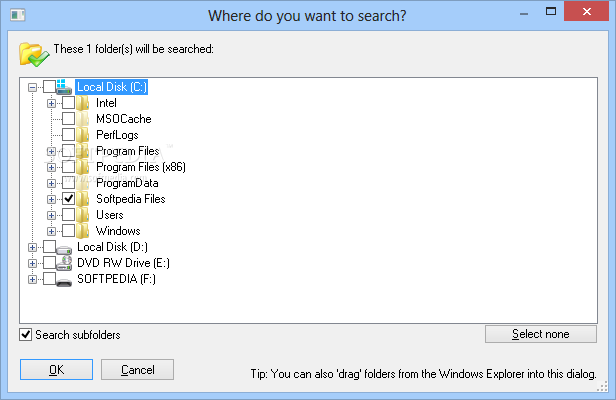This screenshot has width=616, height=400.
Task: Collapse the Local Disk (C:) tree node
Action: [33, 87]
